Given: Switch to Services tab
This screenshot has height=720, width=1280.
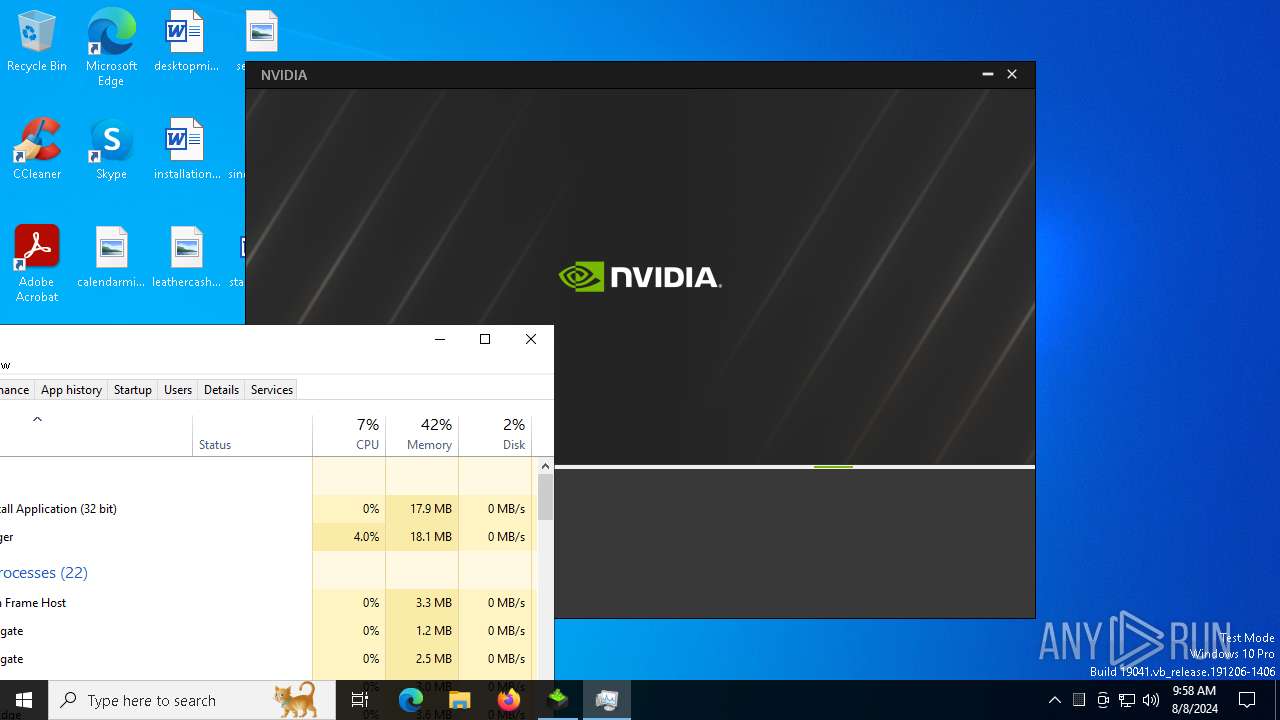Looking at the screenshot, I should 272,390.
